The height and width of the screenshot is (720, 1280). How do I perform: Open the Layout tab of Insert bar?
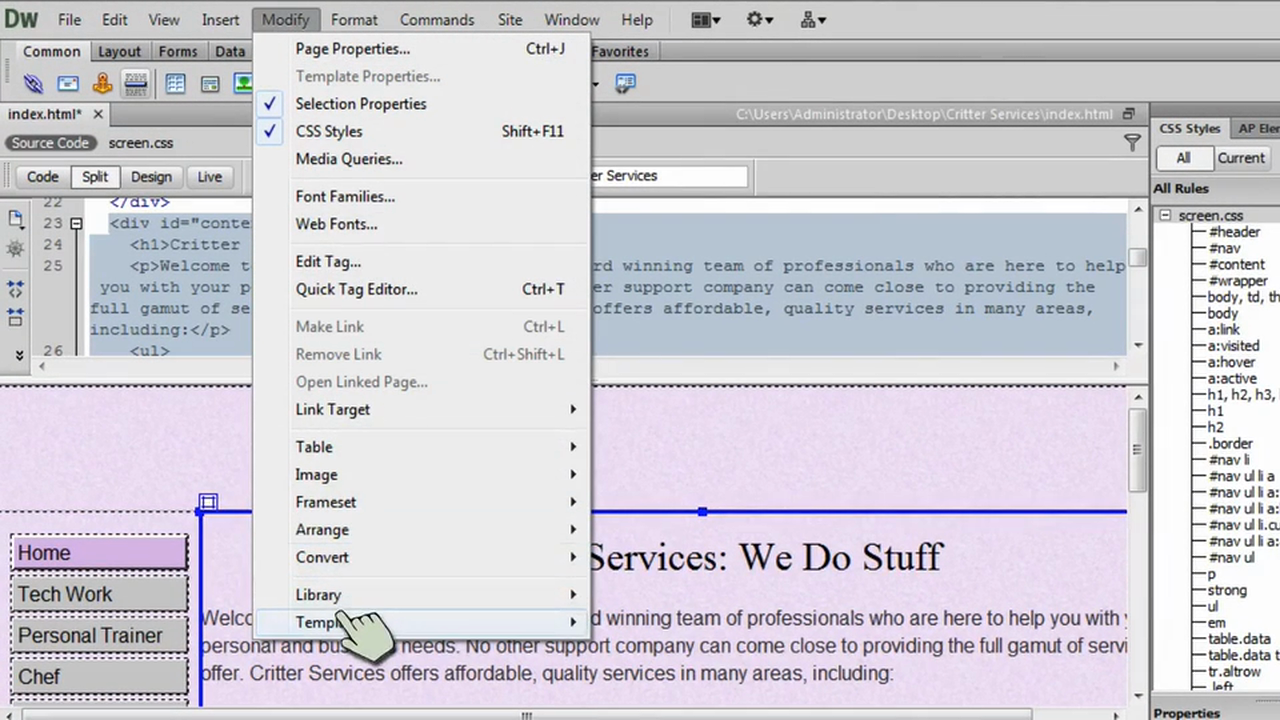point(119,52)
